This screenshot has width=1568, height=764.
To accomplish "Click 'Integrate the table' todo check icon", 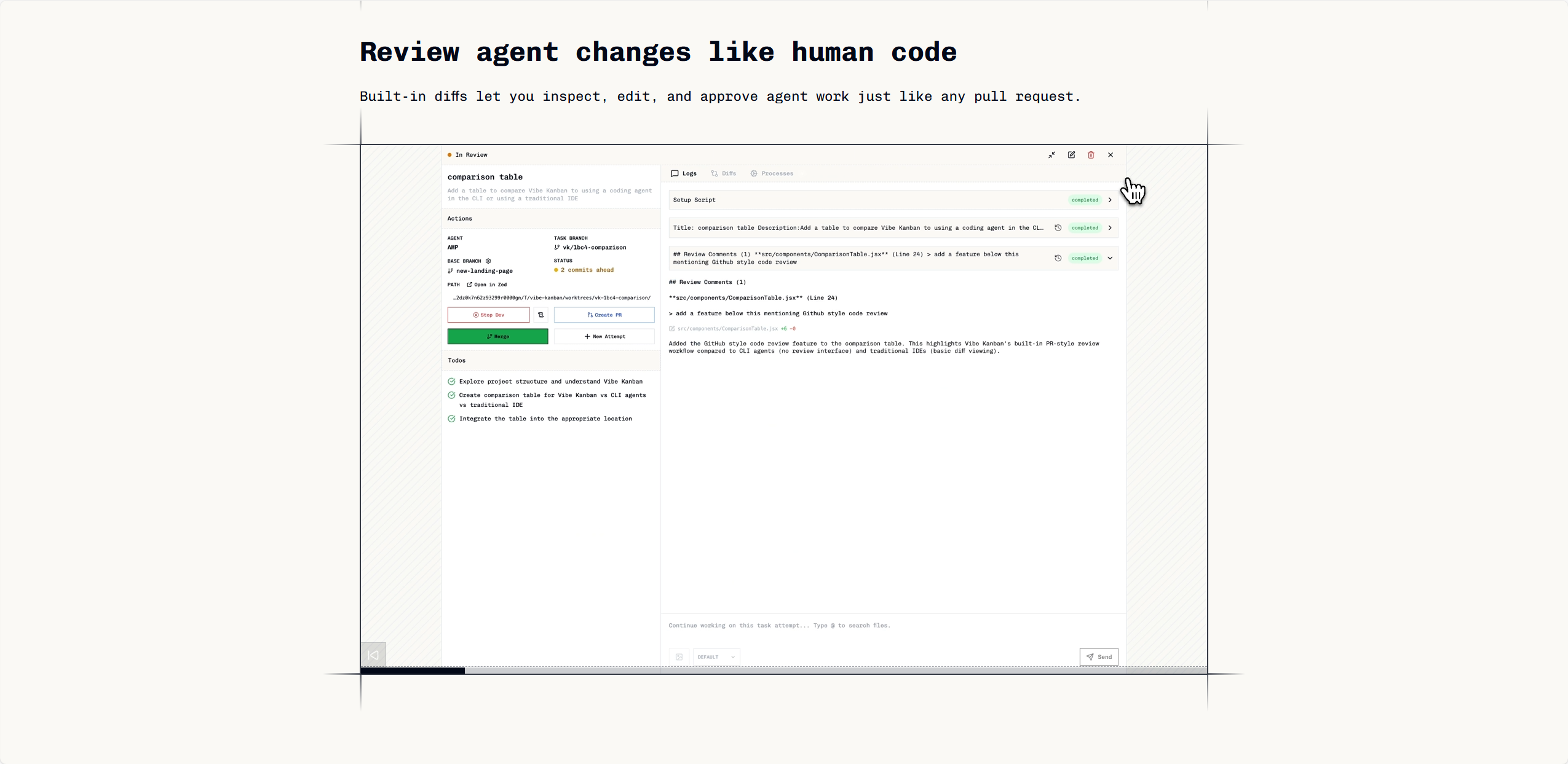I will click(452, 419).
